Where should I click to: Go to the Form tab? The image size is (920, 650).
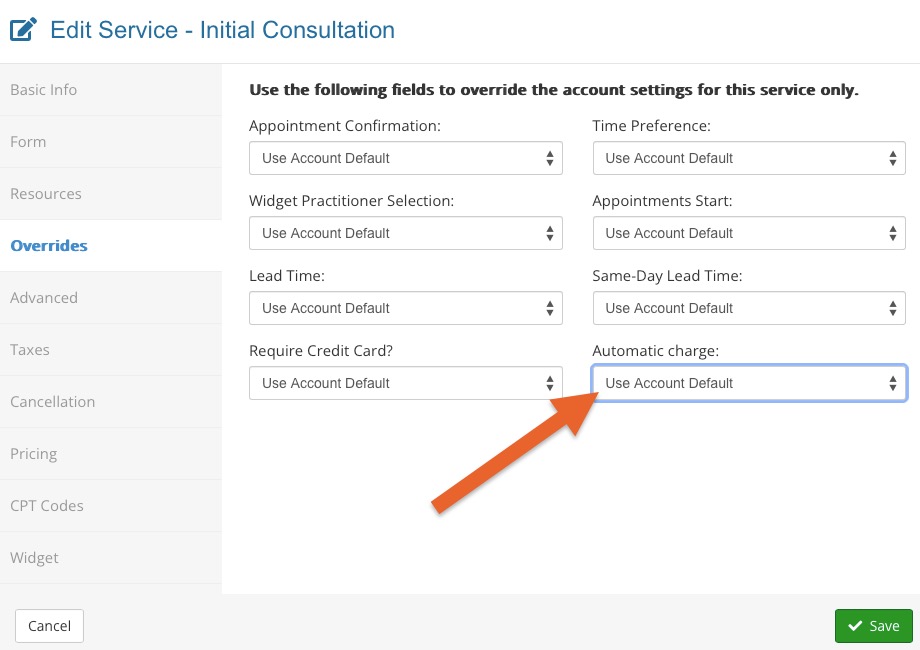[x=111, y=142]
